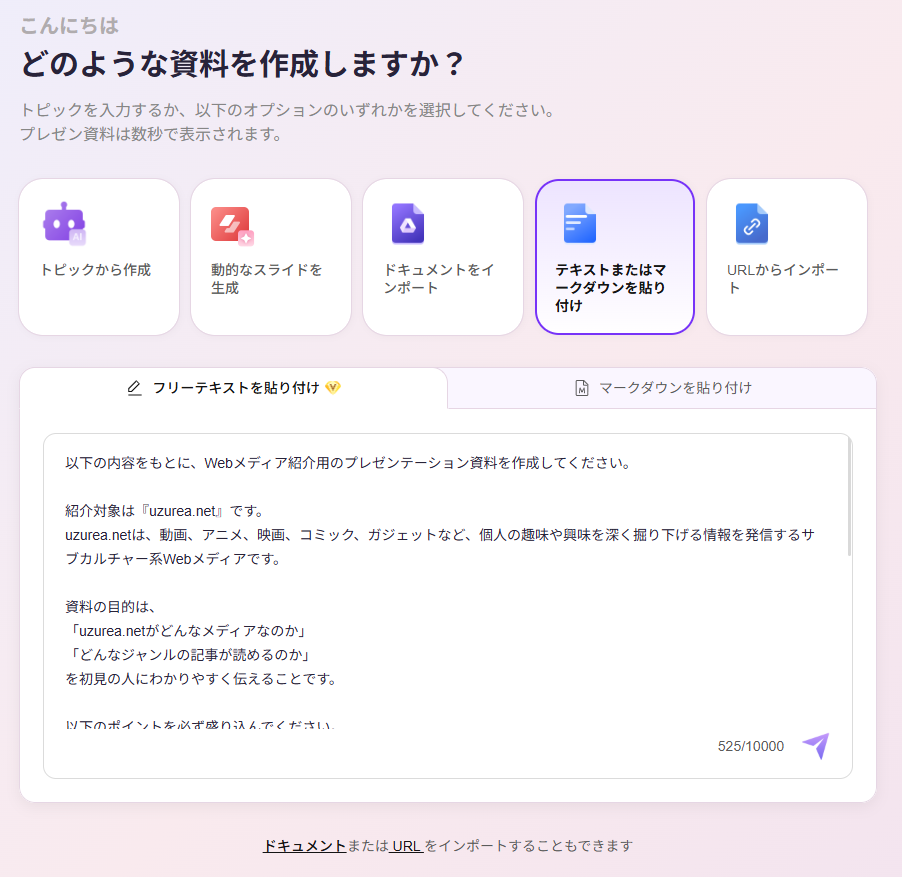902x877 pixels.
Task: Select the フリーテキストを貼り付け tab
Action: click(236, 388)
